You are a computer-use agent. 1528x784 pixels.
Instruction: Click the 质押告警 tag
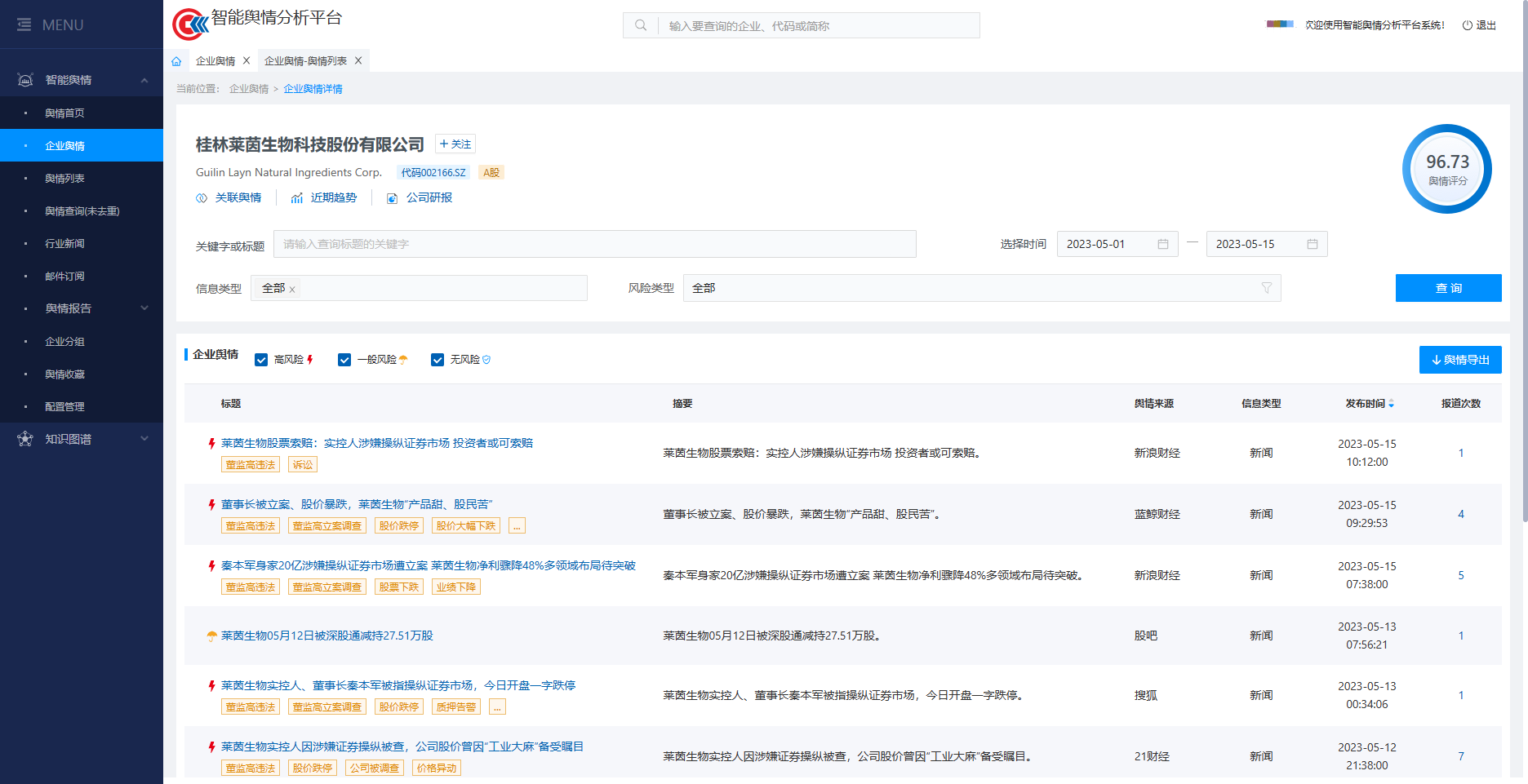pos(456,707)
